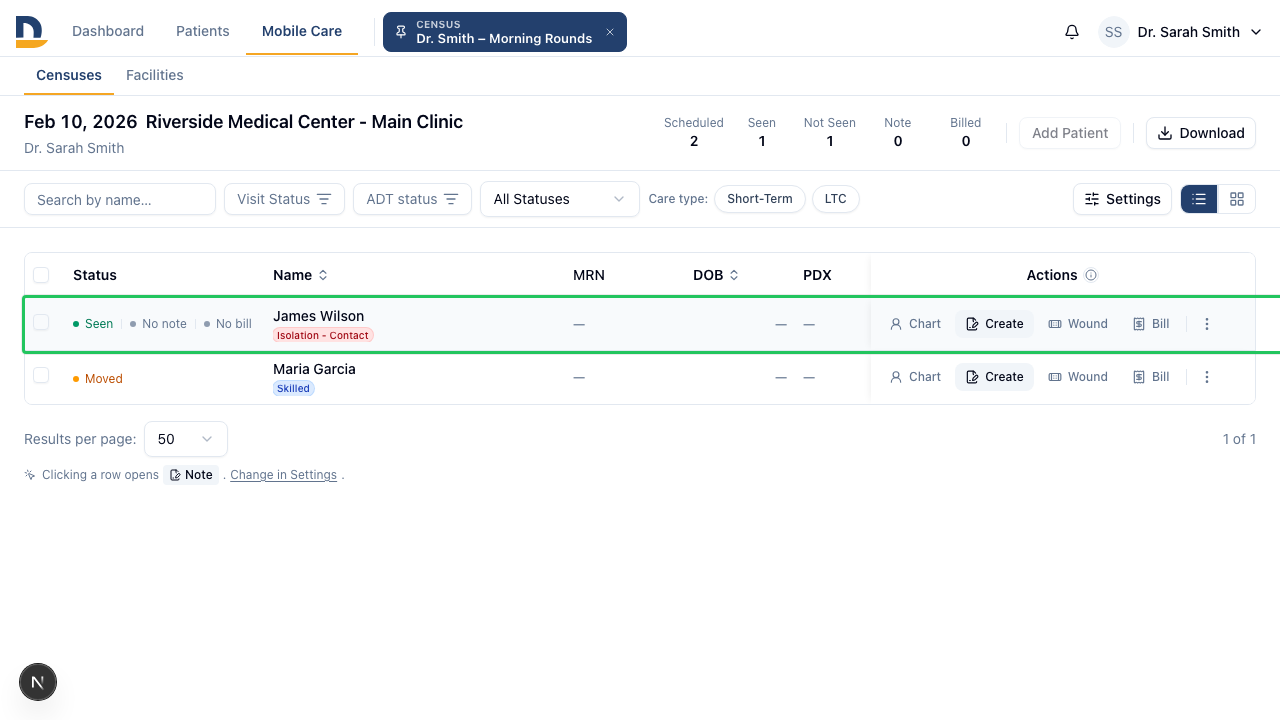Check the Maria Garcia row checkbox
This screenshot has width=1280, height=720.
pos(41,375)
